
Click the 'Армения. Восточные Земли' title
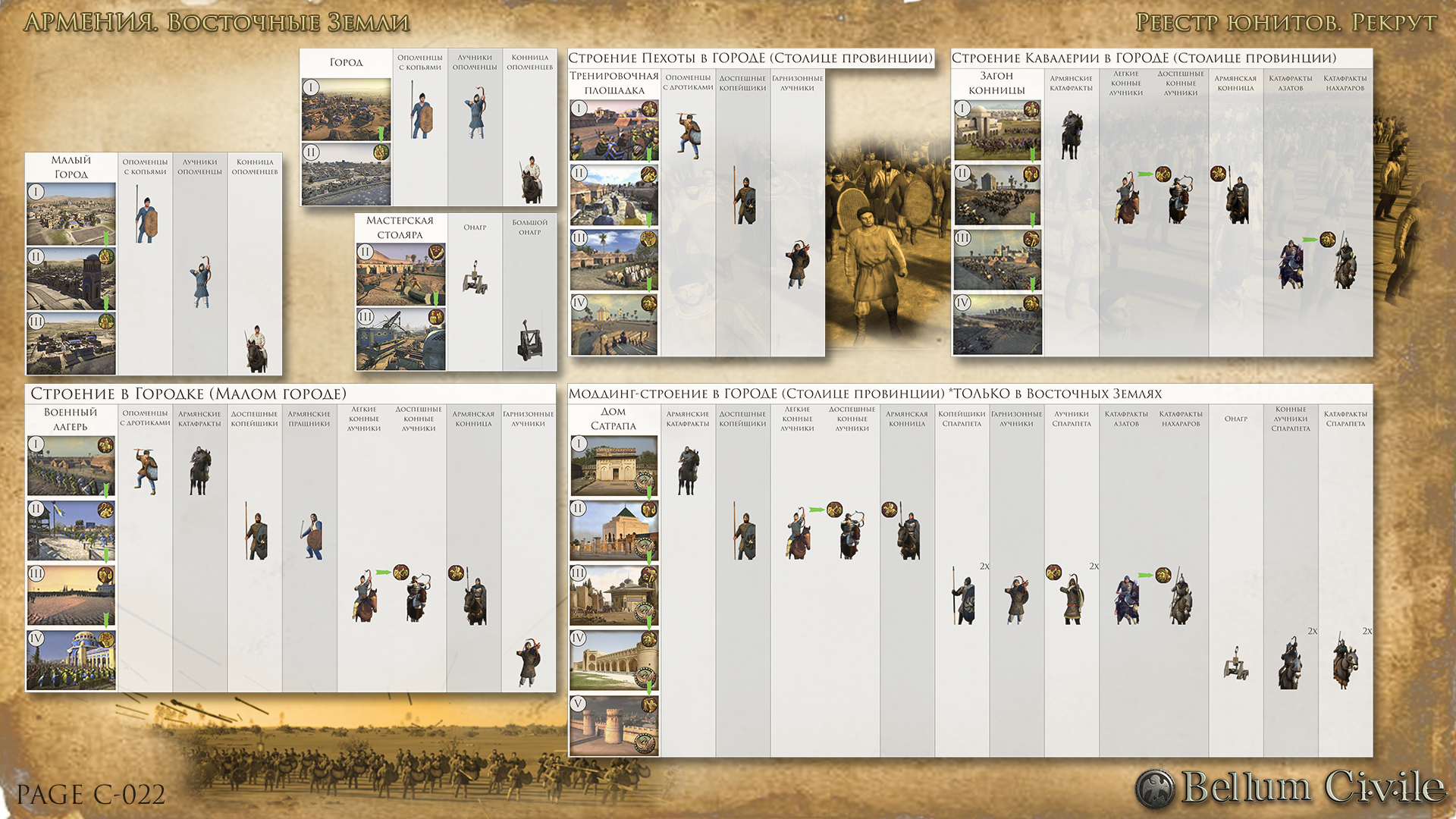coord(216,22)
